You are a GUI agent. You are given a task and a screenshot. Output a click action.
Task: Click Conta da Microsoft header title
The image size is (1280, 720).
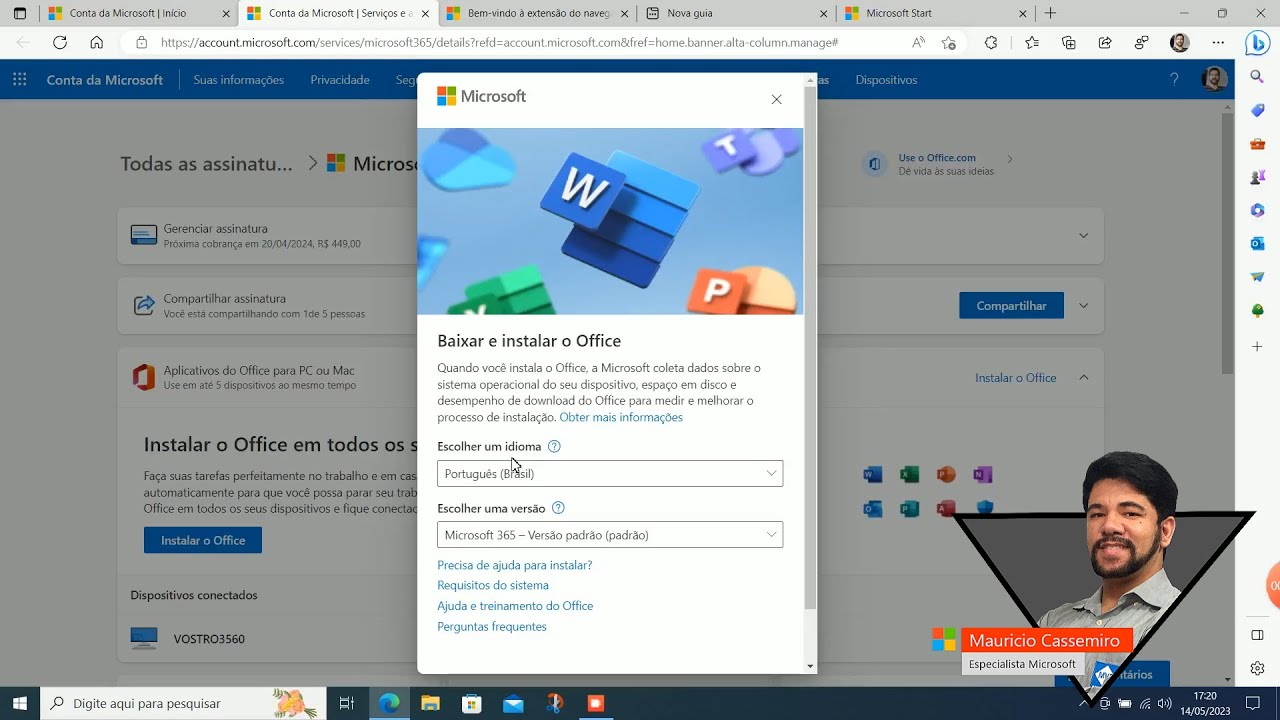coord(104,80)
